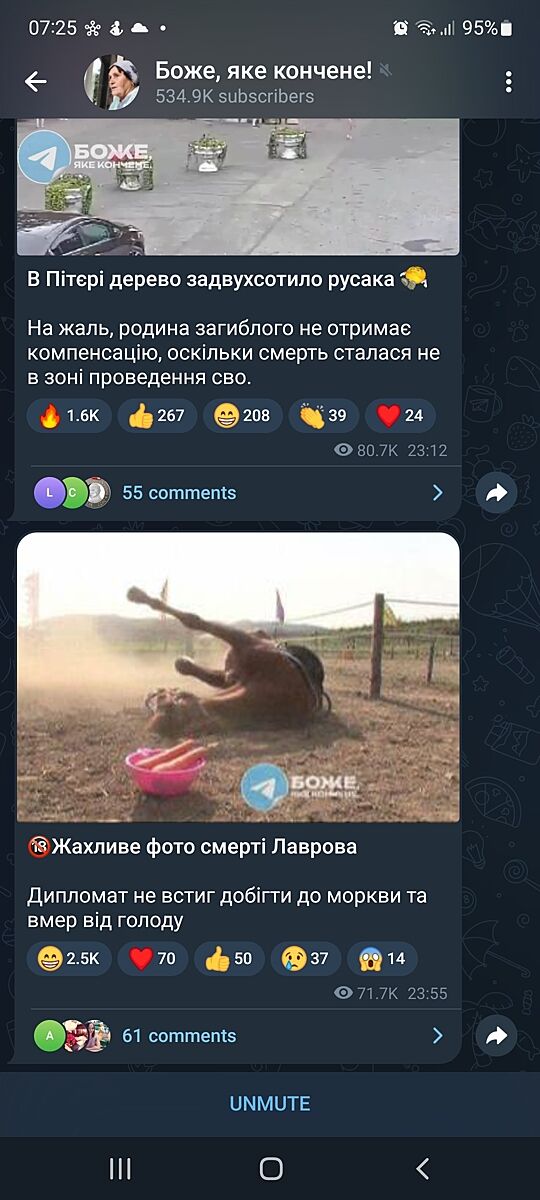Share the tree post with forward arrow
Screen dimensions: 540x1200
497,493
